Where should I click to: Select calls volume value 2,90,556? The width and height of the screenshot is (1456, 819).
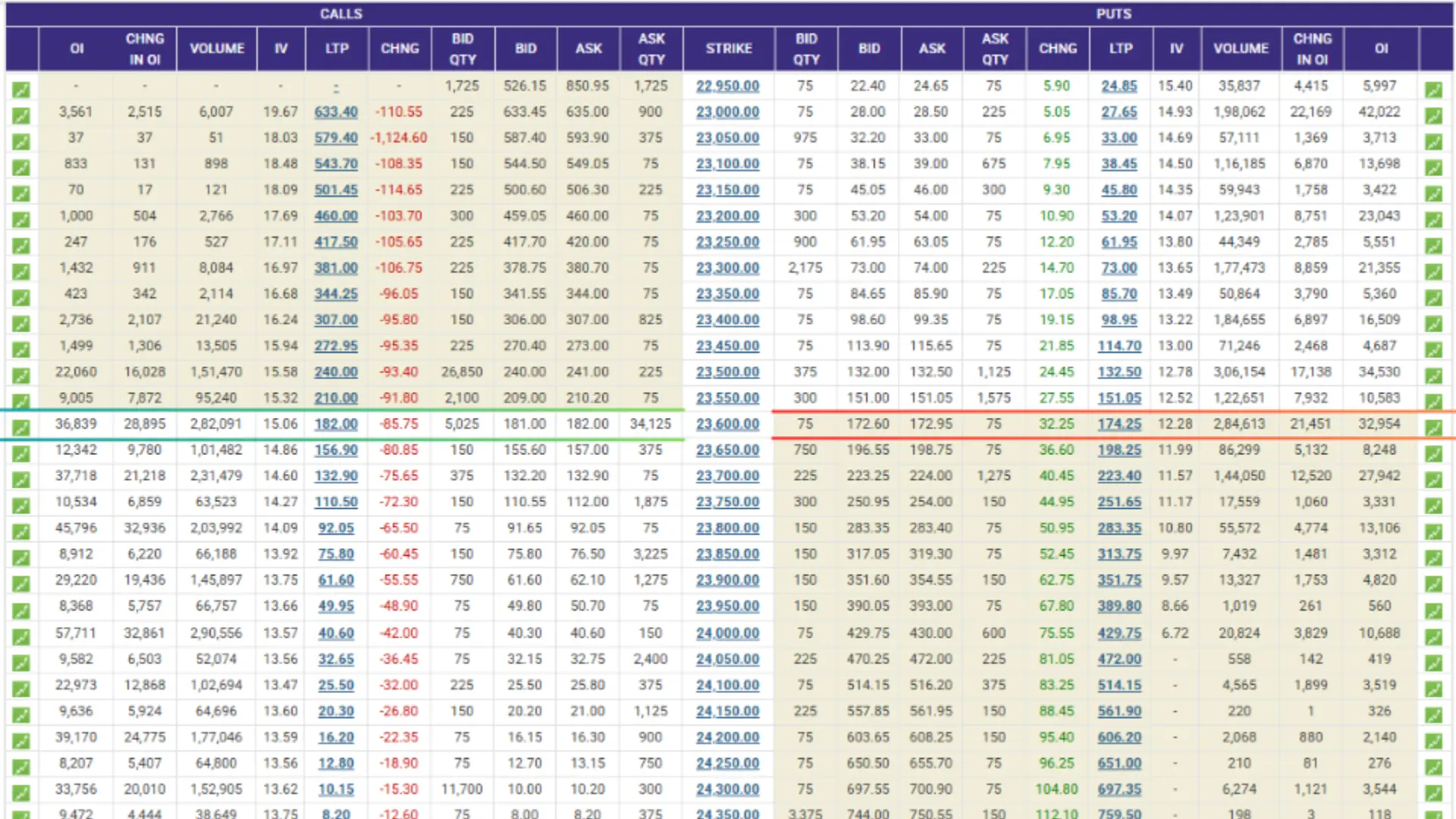(216, 633)
